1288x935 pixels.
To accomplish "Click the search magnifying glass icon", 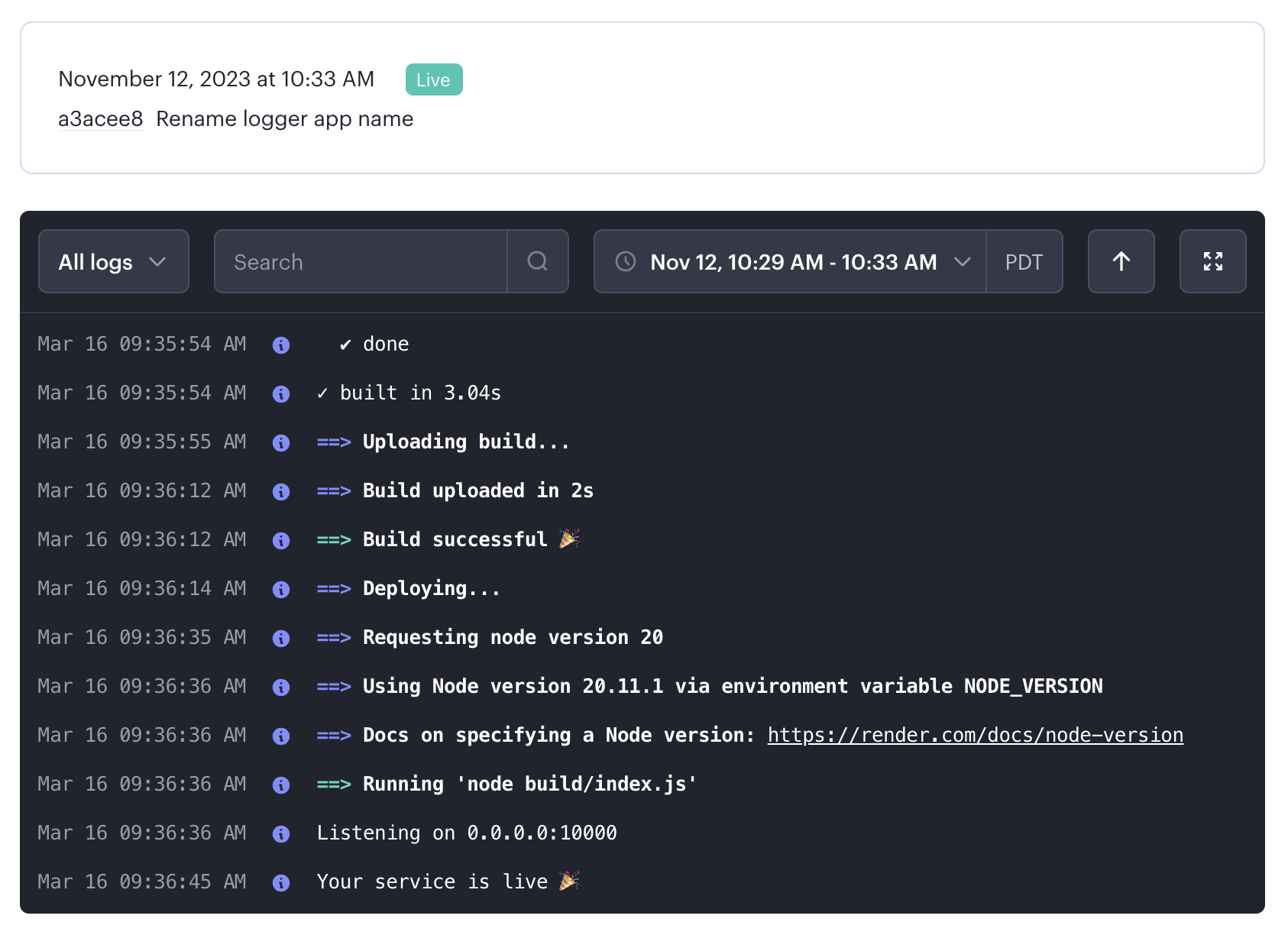I will 538,261.
